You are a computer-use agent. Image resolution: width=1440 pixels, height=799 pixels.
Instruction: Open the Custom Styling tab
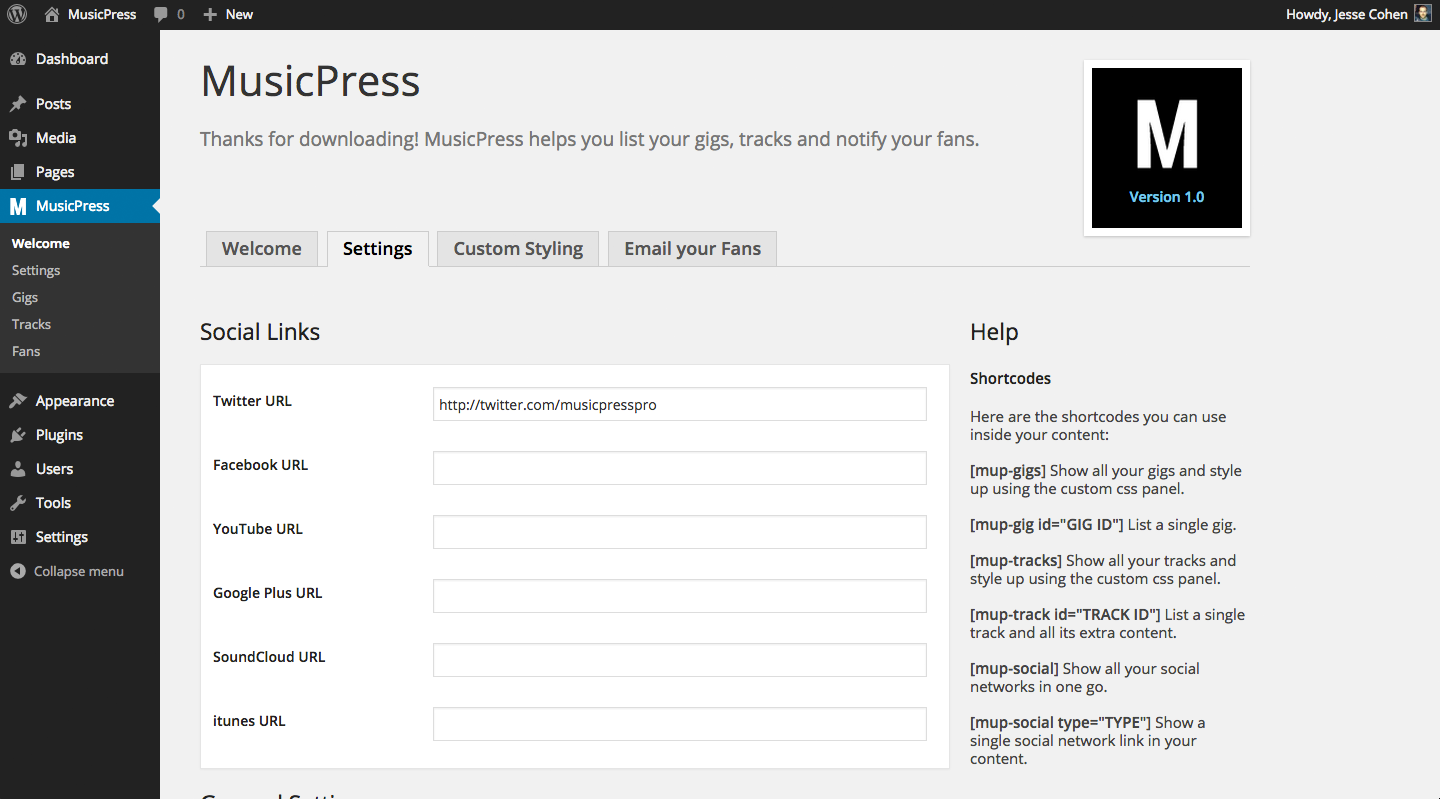[x=518, y=249]
